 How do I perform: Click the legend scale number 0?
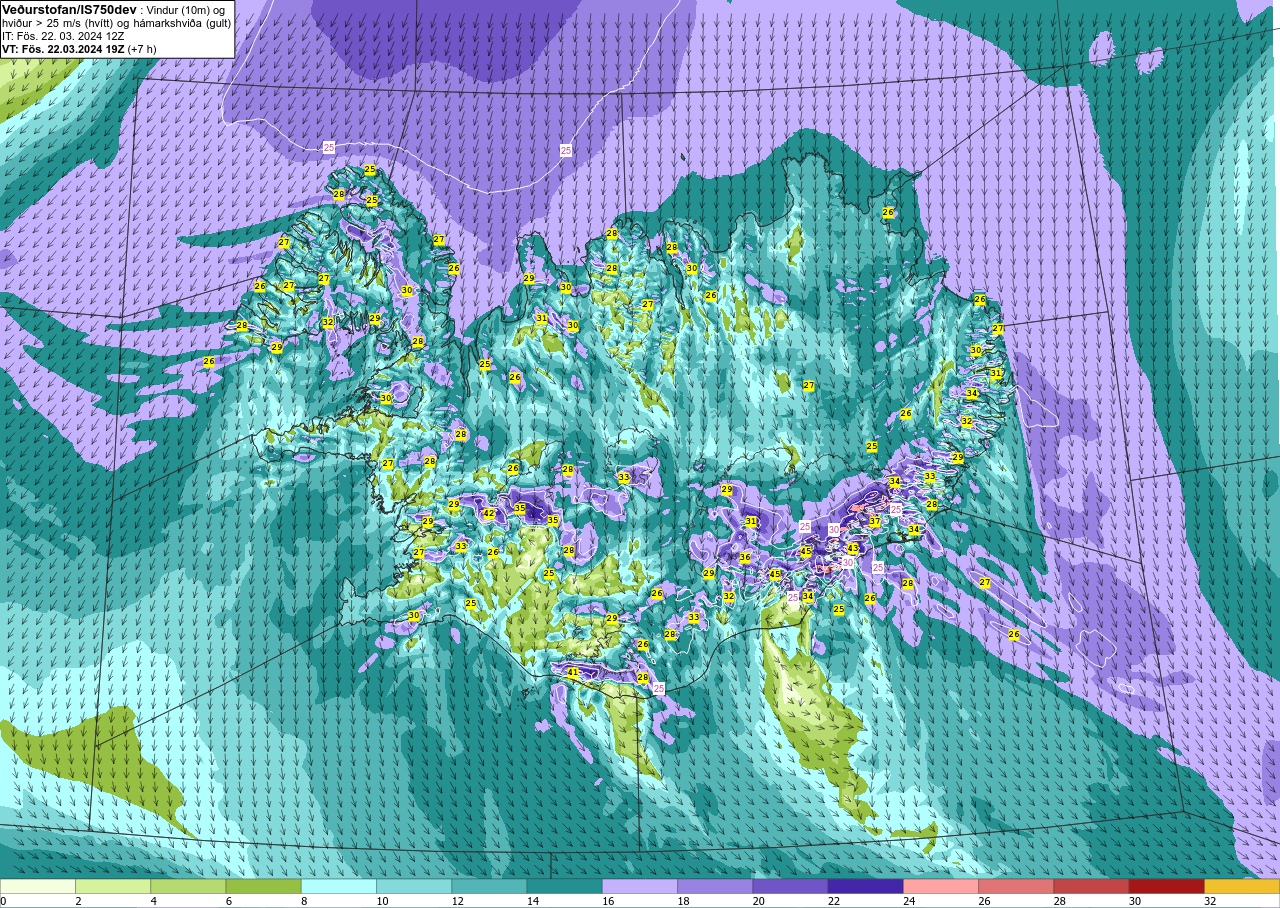click(3, 901)
